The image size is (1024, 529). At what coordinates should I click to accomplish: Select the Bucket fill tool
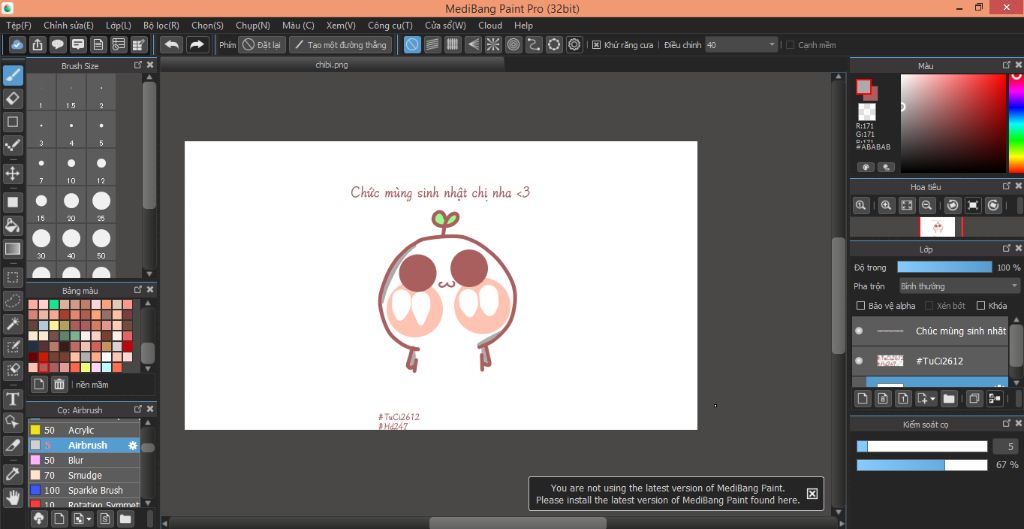tap(12, 225)
